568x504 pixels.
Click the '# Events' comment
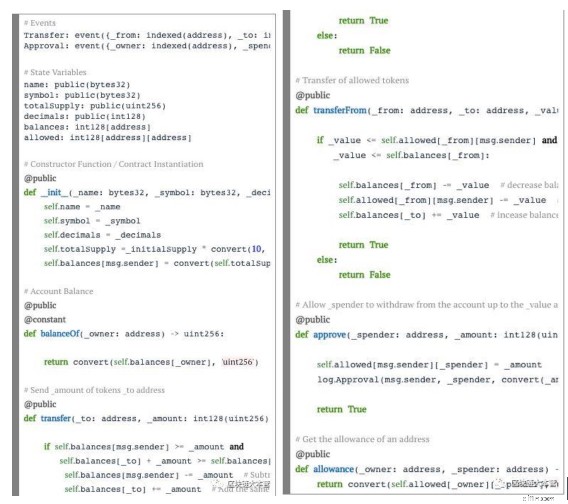tap(40, 23)
